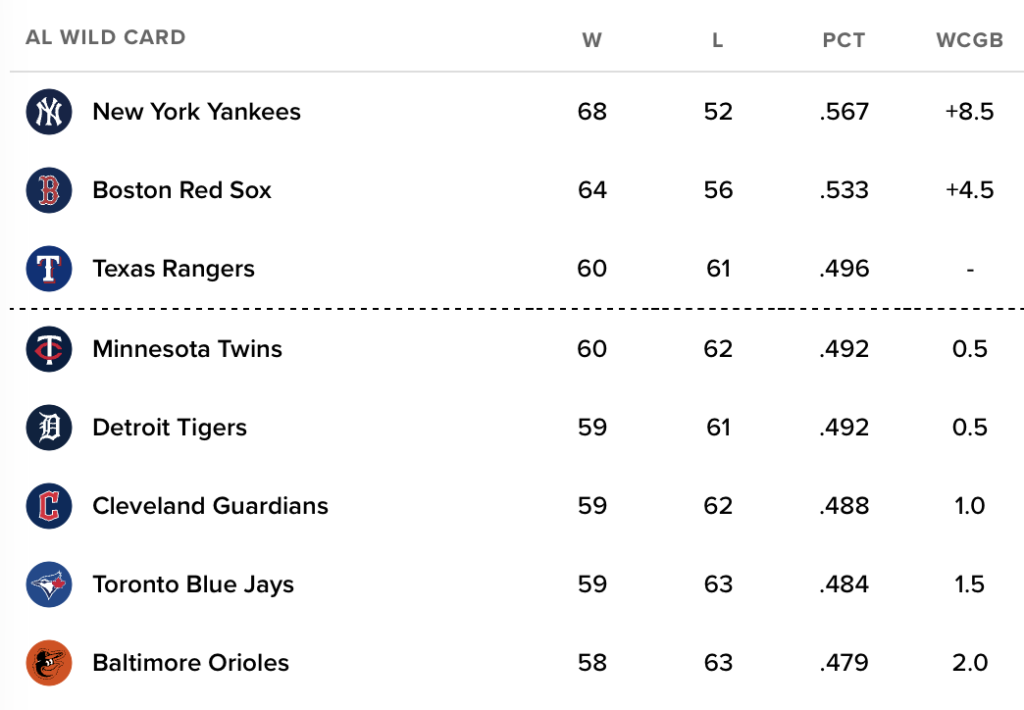The height and width of the screenshot is (710, 1024).
Task: Open Texas Rangers team name link
Action: tap(174, 268)
